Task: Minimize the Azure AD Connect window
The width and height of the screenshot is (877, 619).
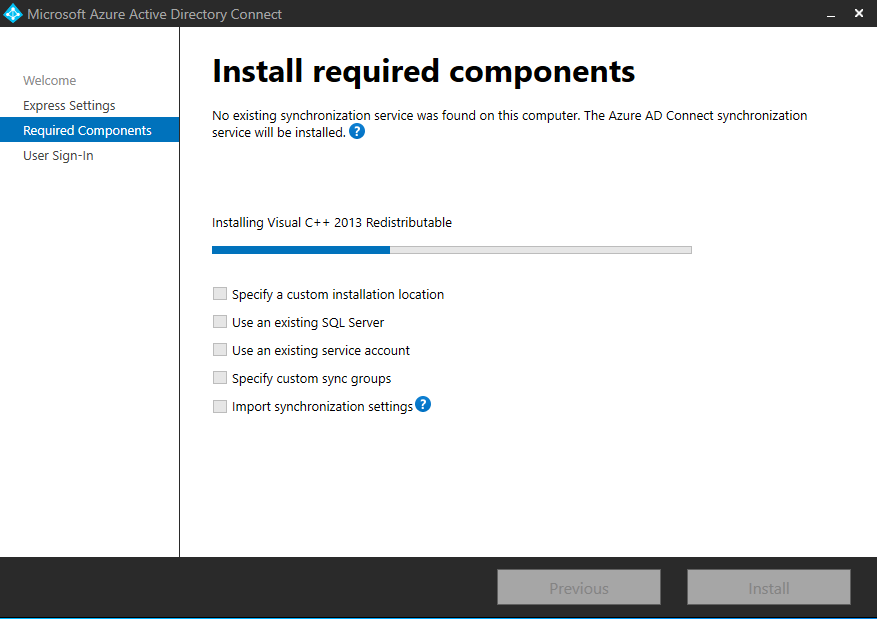Action: (831, 14)
